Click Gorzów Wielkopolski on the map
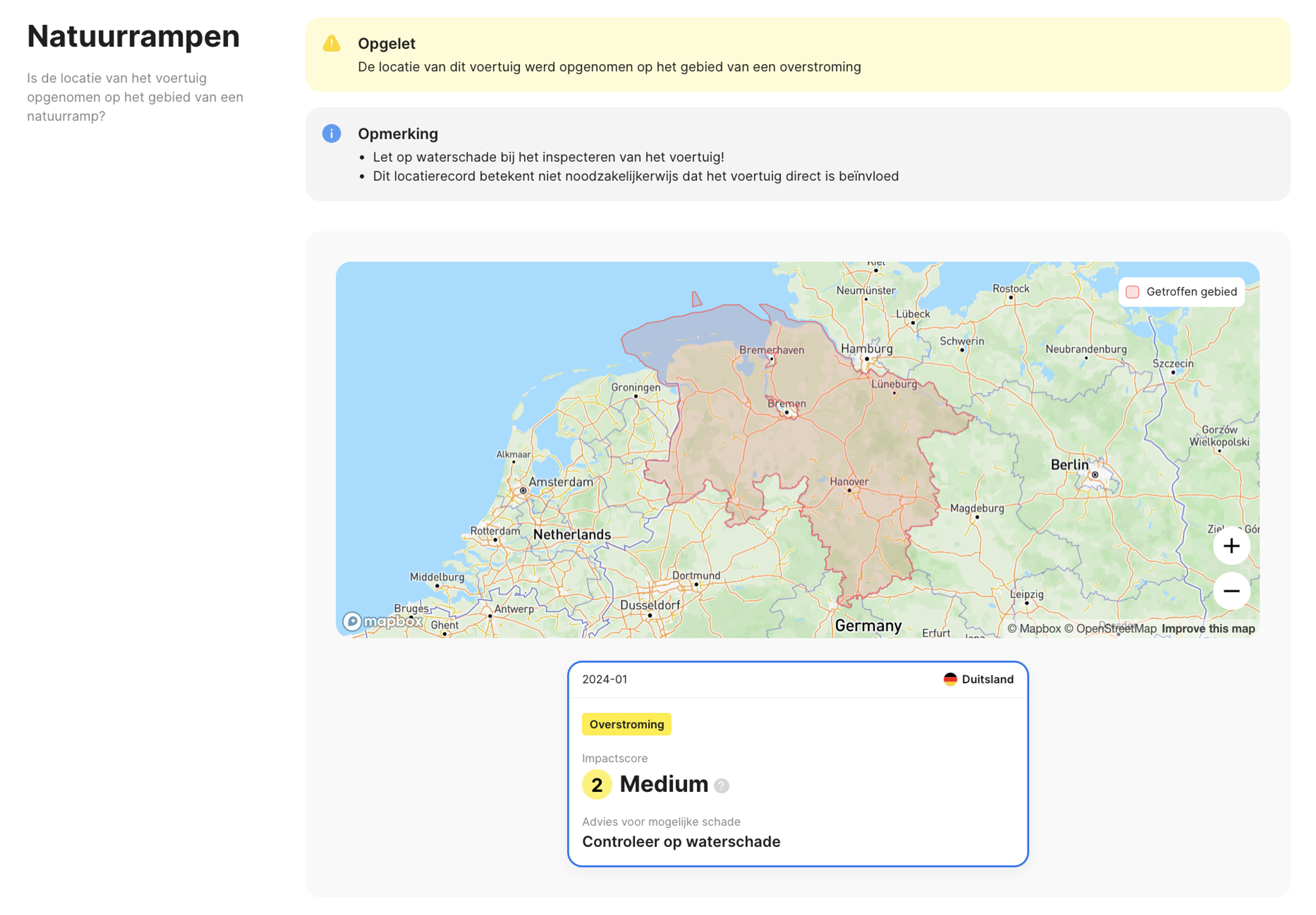This screenshot has height=915, width=1316. click(x=1219, y=435)
